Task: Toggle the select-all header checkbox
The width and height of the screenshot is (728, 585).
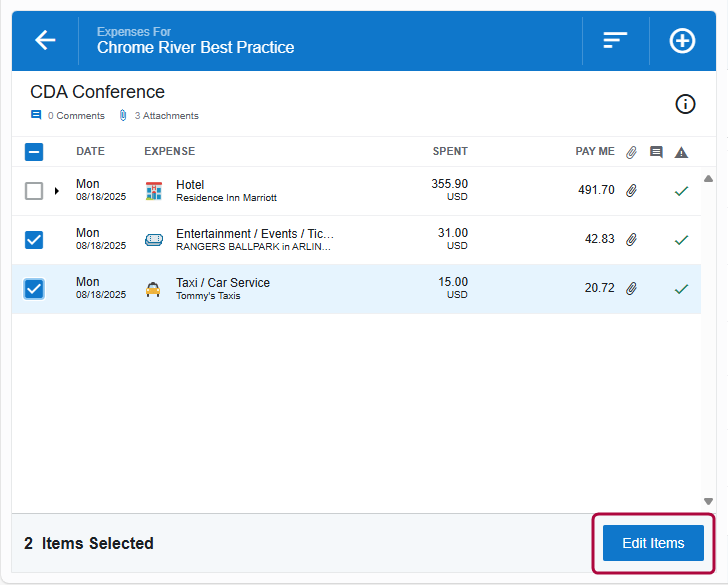Action: pyautogui.click(x=34, y=152)
